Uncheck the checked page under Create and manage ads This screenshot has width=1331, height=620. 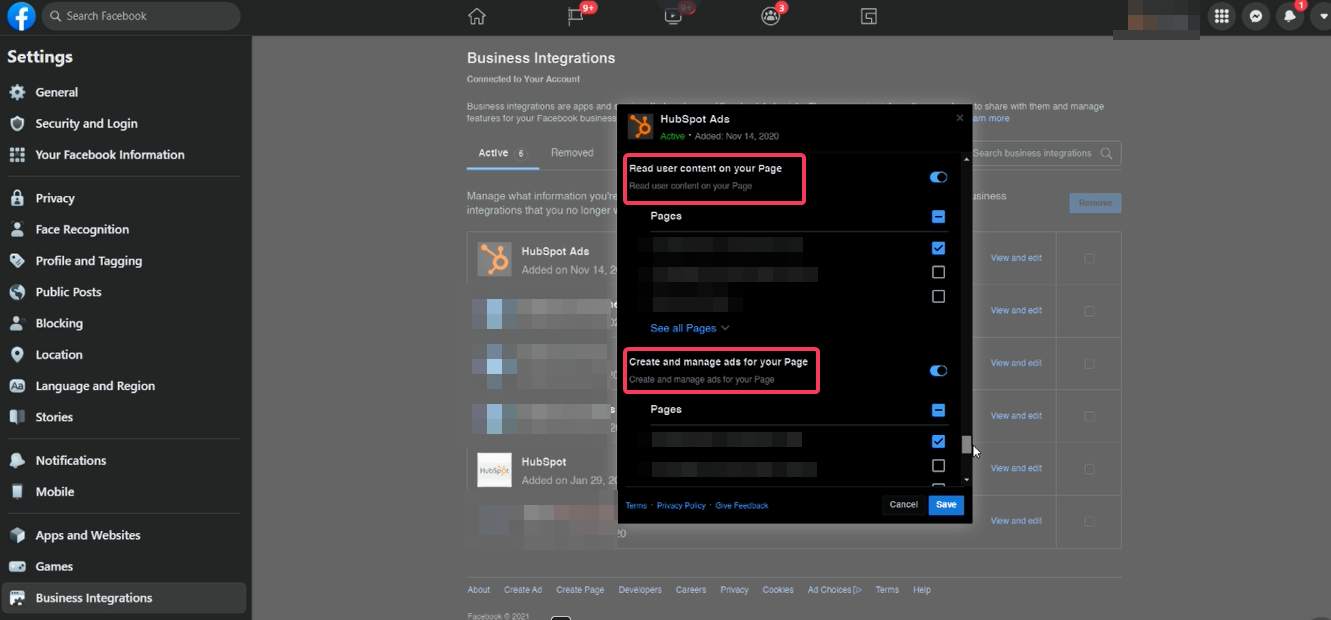click(x=938, y=441)
